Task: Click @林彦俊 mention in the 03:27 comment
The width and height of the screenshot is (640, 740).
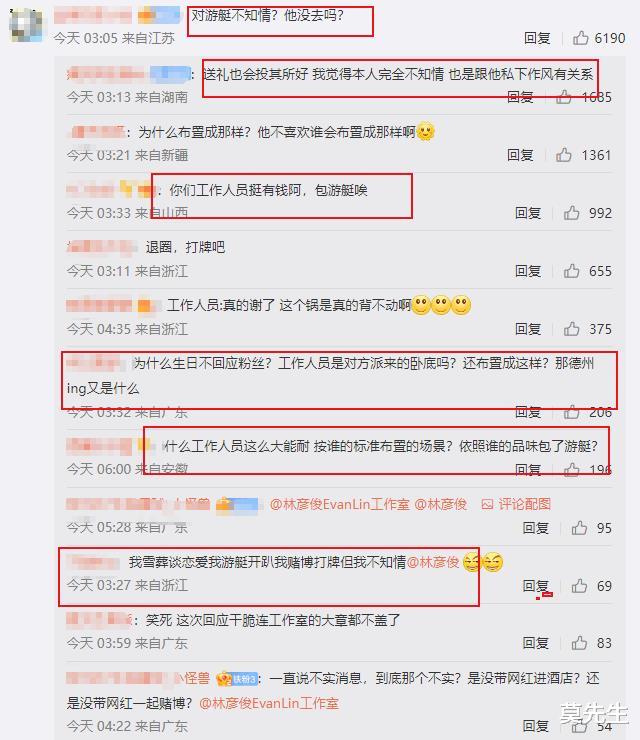Action: (x=433, y=562)
